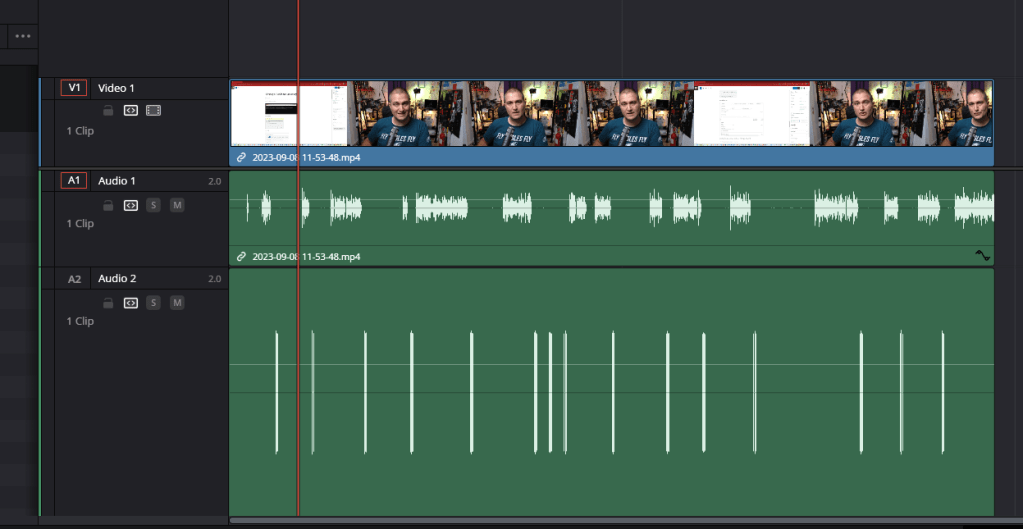Click the link icon on the Audio 1 clip name
1023x529 pixels.
(241, 256)
